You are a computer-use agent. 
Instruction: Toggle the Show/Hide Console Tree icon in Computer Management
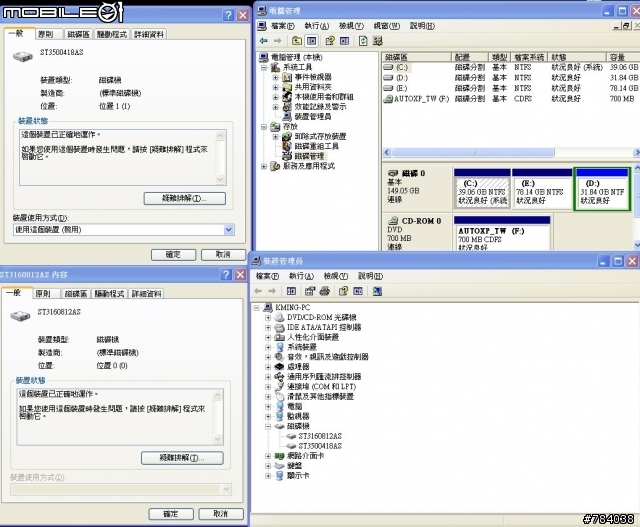tap(311, 41)
